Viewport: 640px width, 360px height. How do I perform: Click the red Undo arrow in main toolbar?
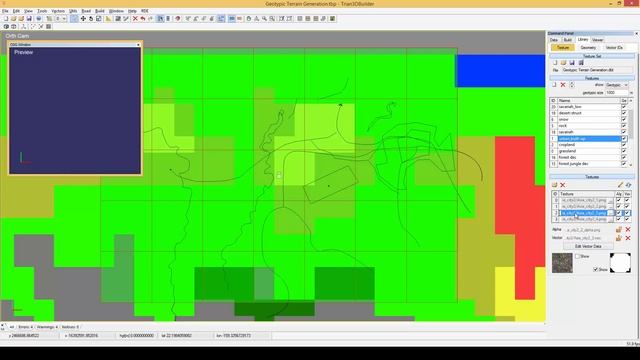click(x=143, y=19)
